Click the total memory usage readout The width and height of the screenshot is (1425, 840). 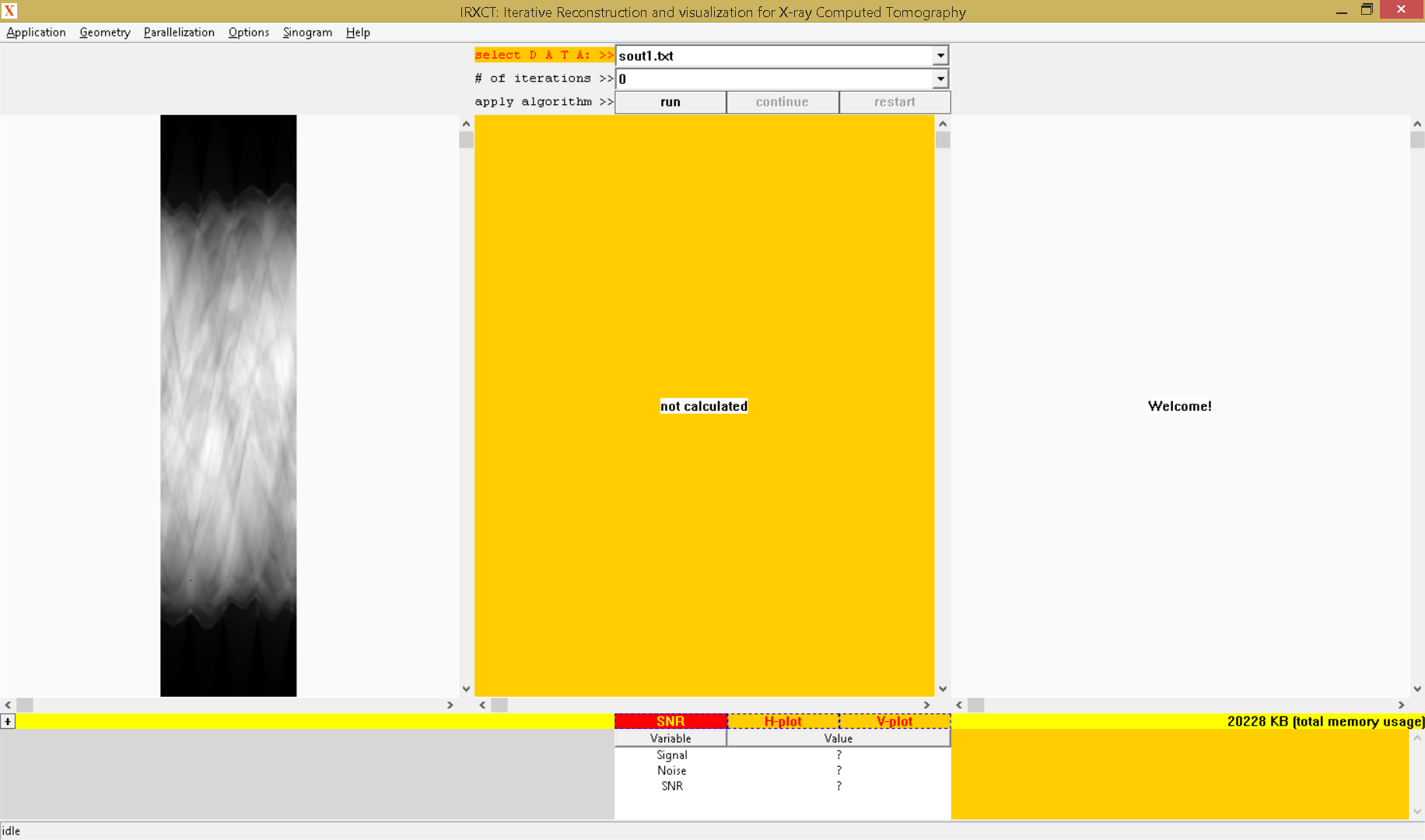click(x=1325, y=721)
